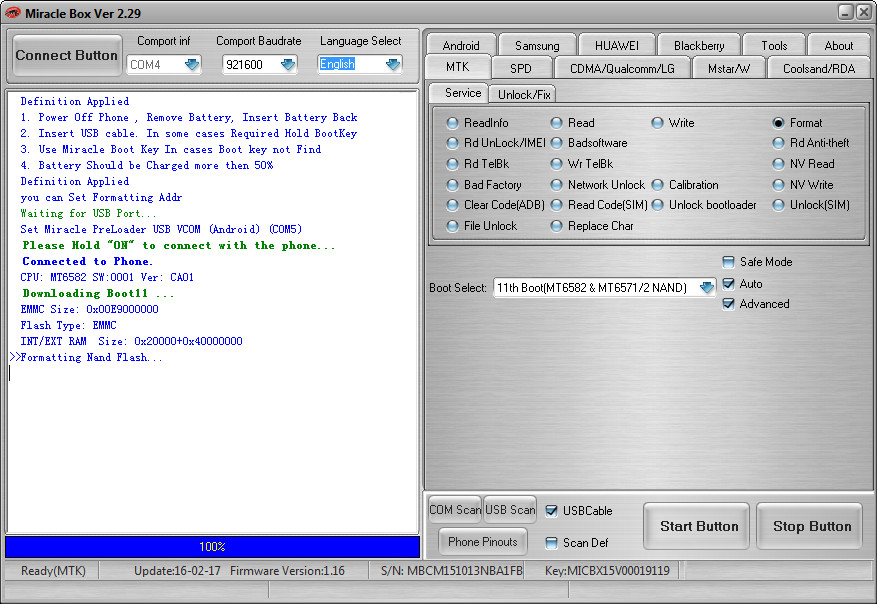
Task: Select Clear Code(ADB) radio option
Action: click(x=496, y=205)
